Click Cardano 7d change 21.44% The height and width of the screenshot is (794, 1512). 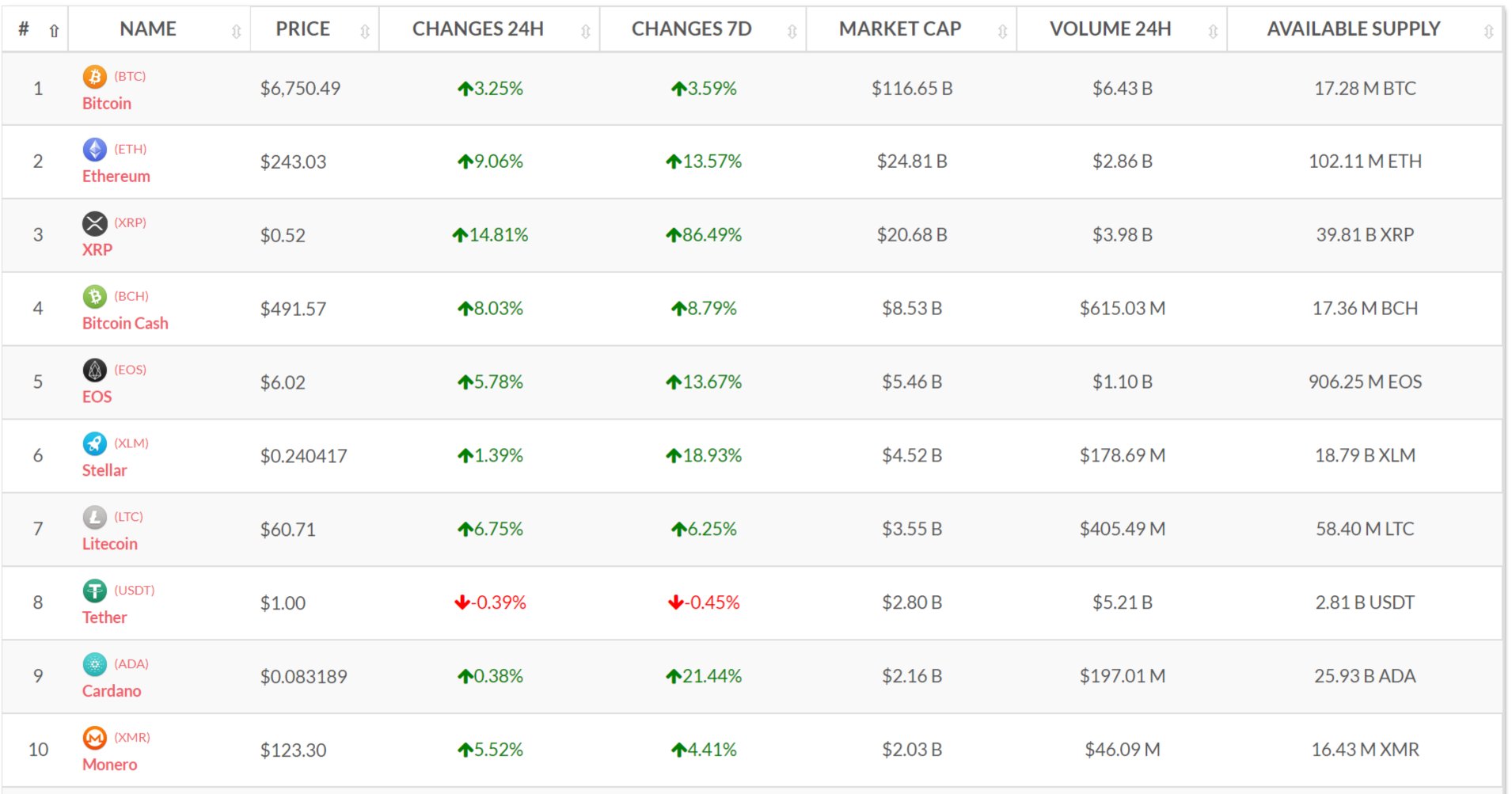[704, 677]
